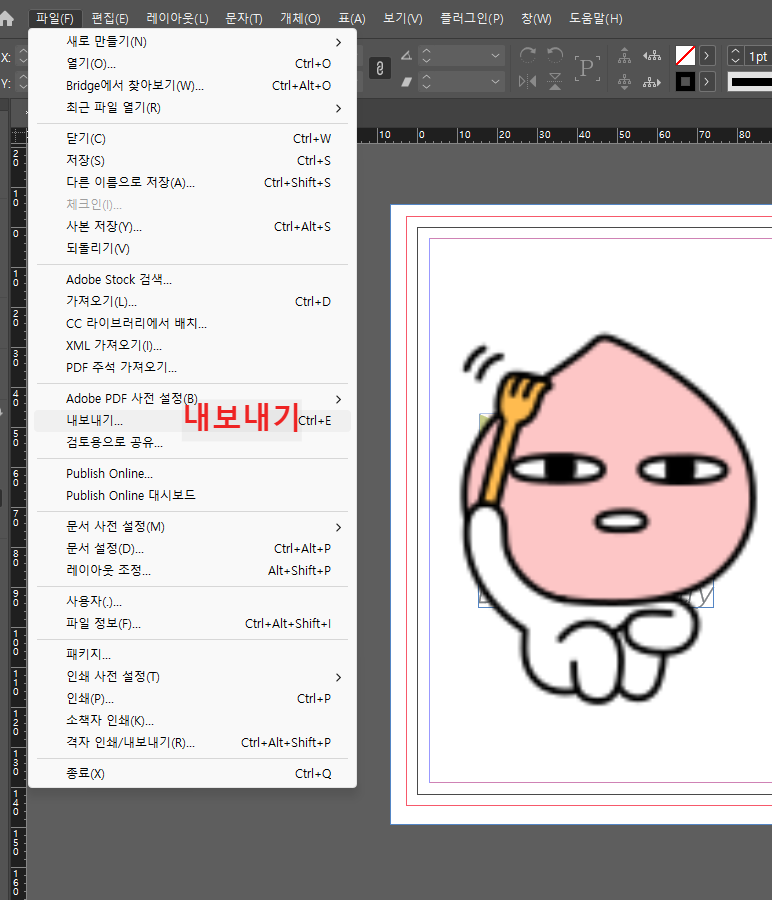Open the stroke style line dropdown
The height and width of the screenshot is (900, 772).
pyautogui.click(x=750, y=82)
